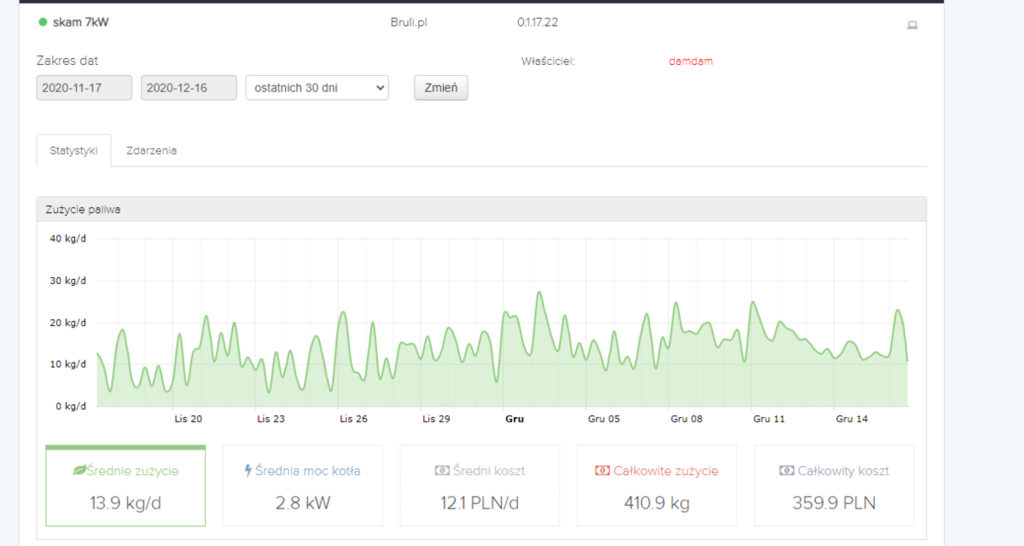Open the owner link damdam

(x=691, y=61)
